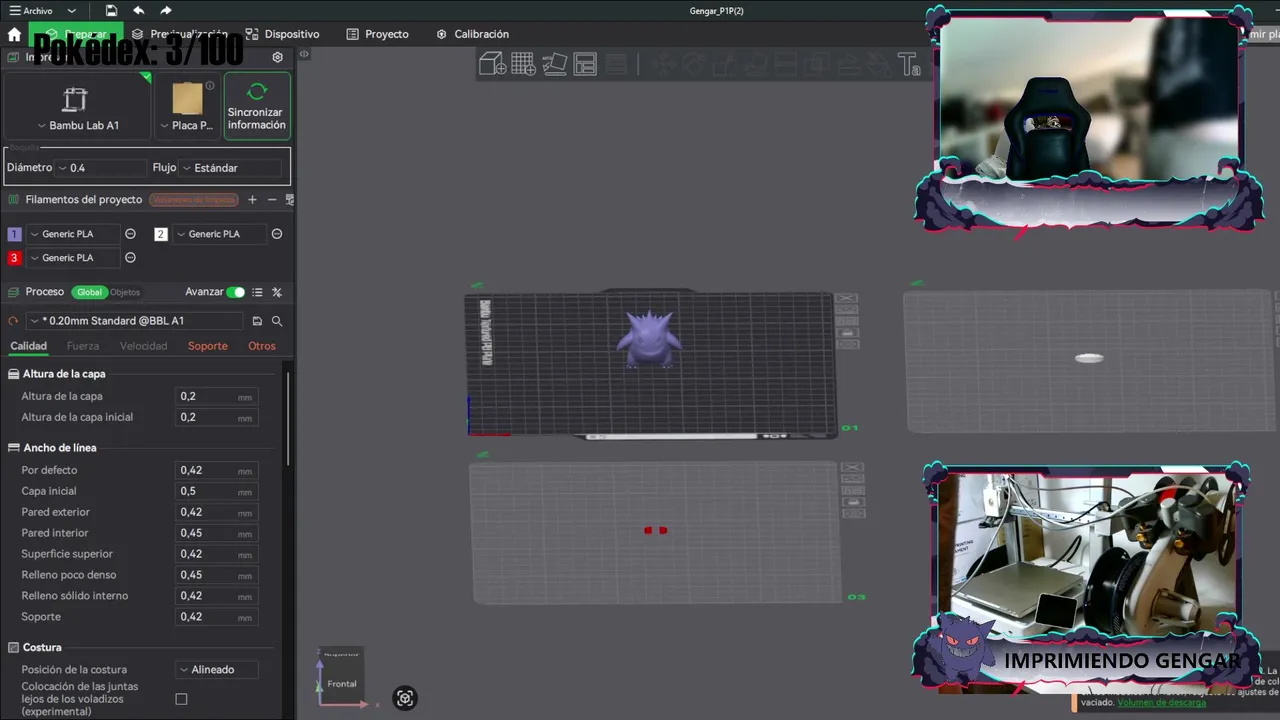Click the filament settings icon next to minus
The width and height of the screenshot is (1280, 720).
(x=289, y=200)
